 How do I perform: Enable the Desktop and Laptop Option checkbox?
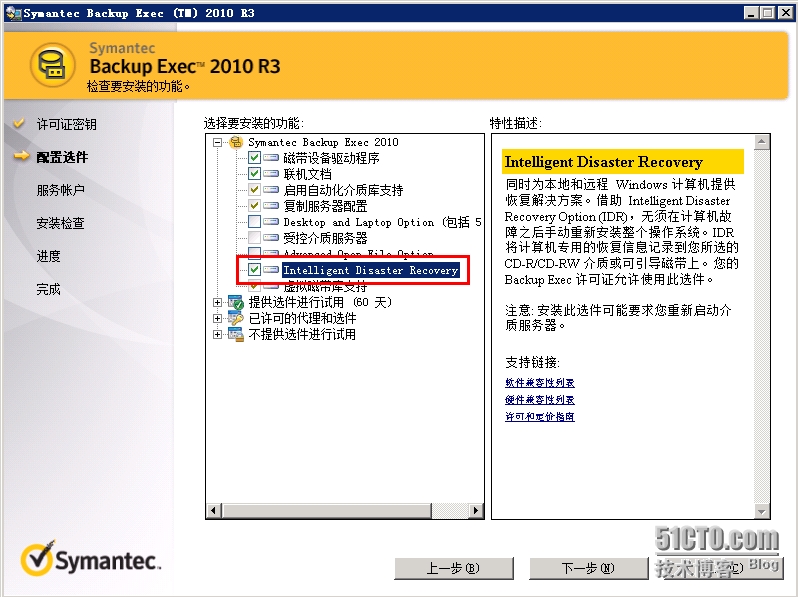coord(254,221)
